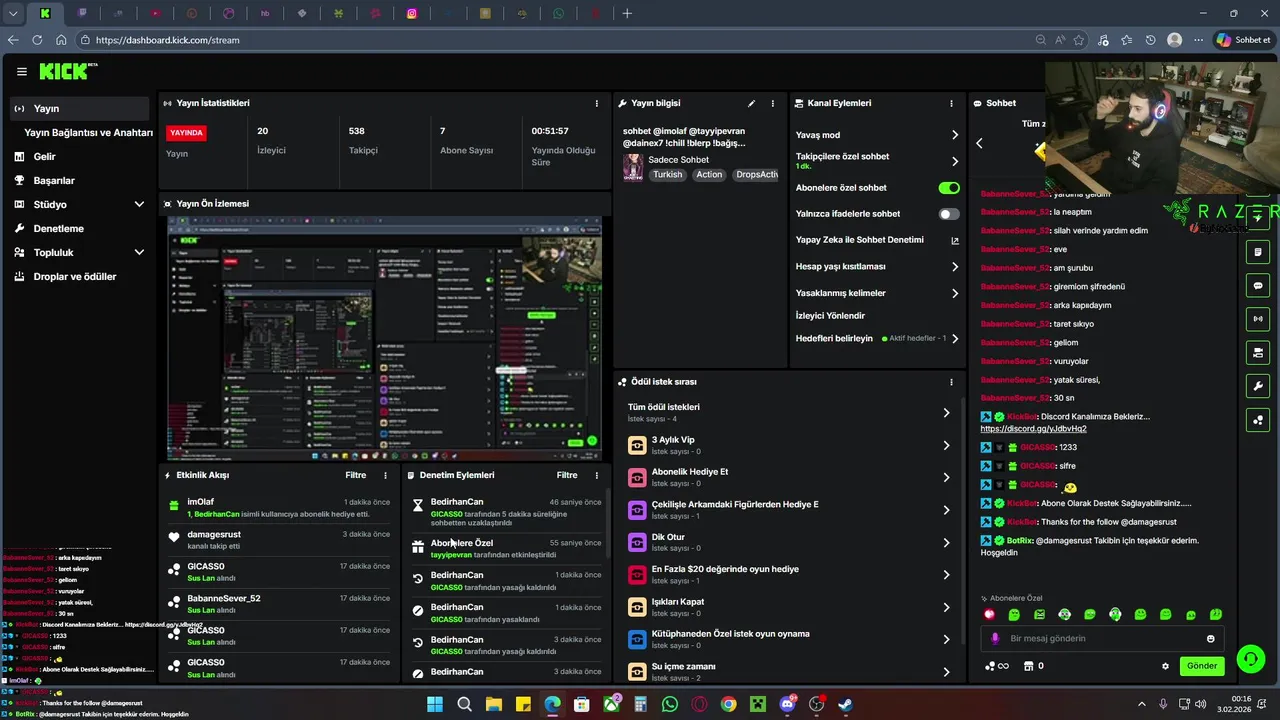This screenshot has height=720, width=1280.
Task: Expand the Stüdyo sidebar section
Action: tap(139, 204)
